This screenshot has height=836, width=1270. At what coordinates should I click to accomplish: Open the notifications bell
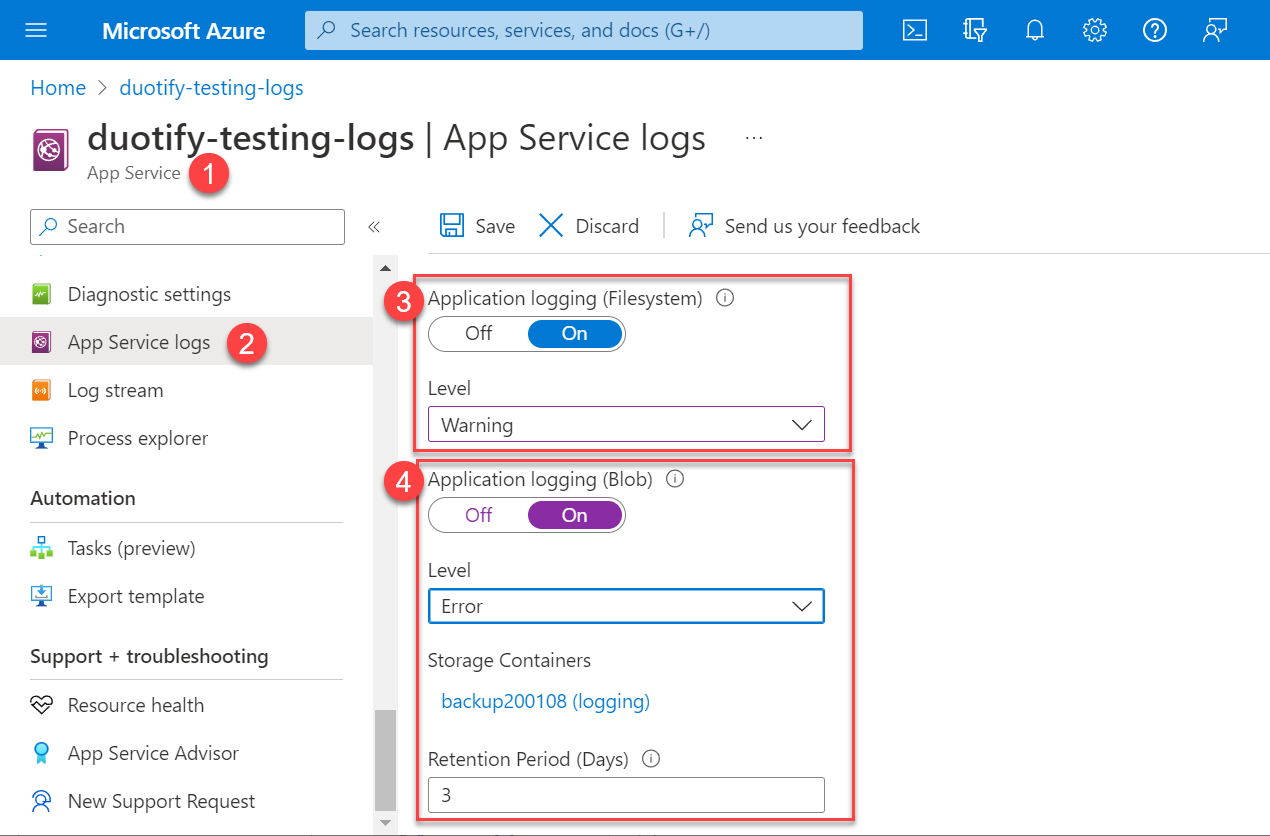(x=1035, y=30)
